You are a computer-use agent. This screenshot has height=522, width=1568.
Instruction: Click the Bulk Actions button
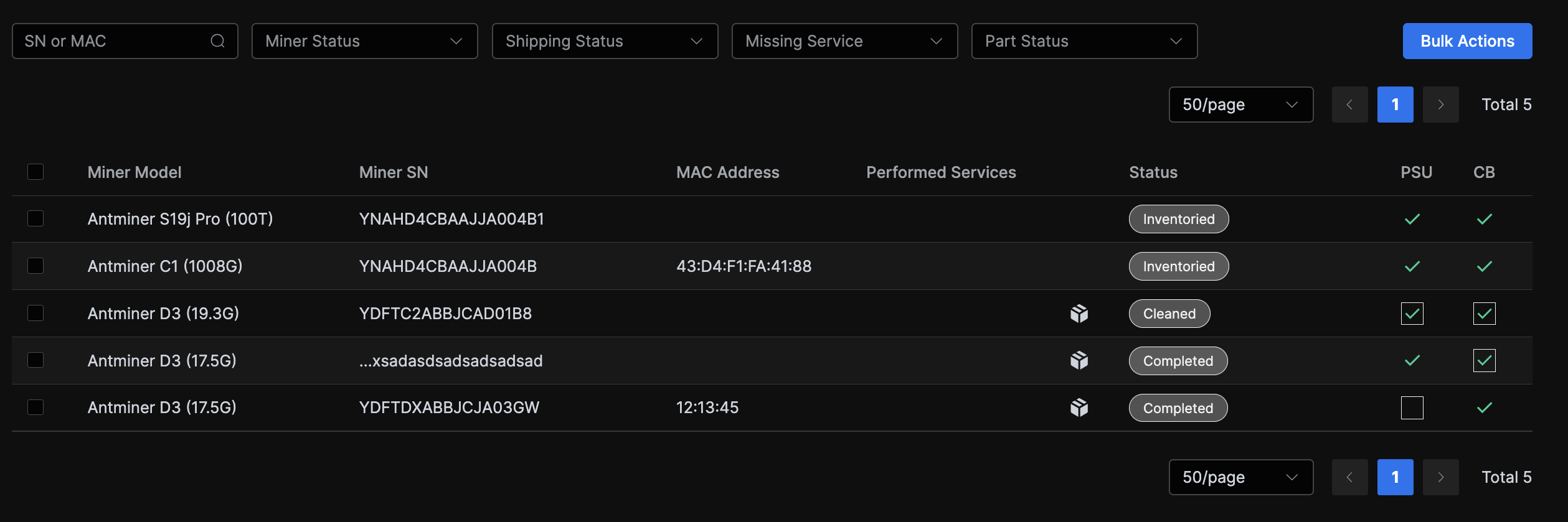point(1468,41)
